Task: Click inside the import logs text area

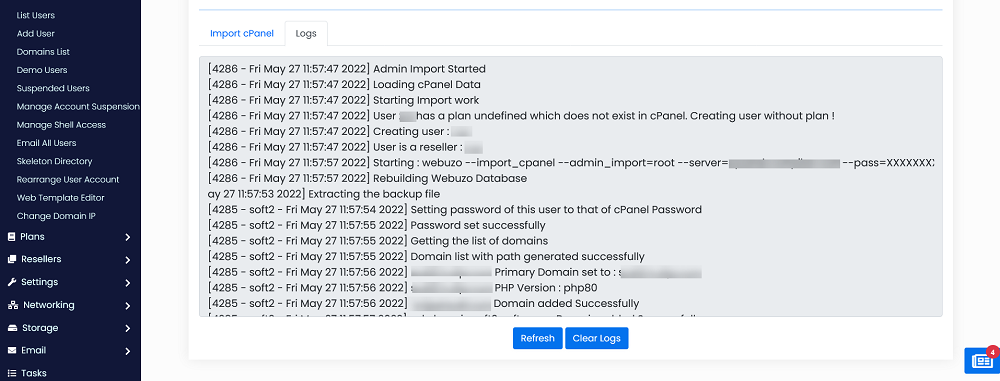Action: [571, 186]
